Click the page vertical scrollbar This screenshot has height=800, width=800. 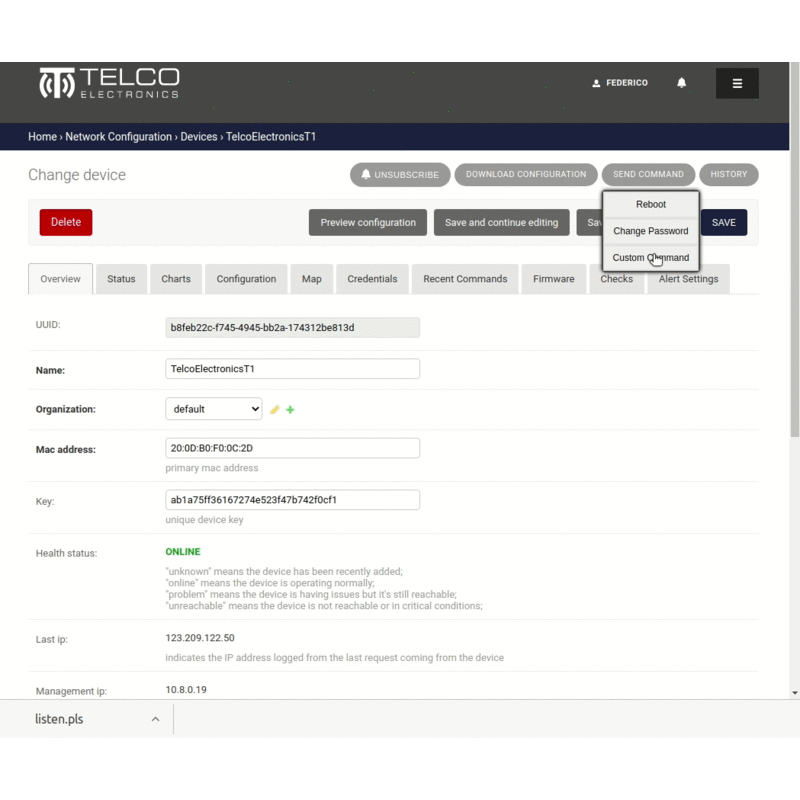pyautogui.click(x=794, y=250)
